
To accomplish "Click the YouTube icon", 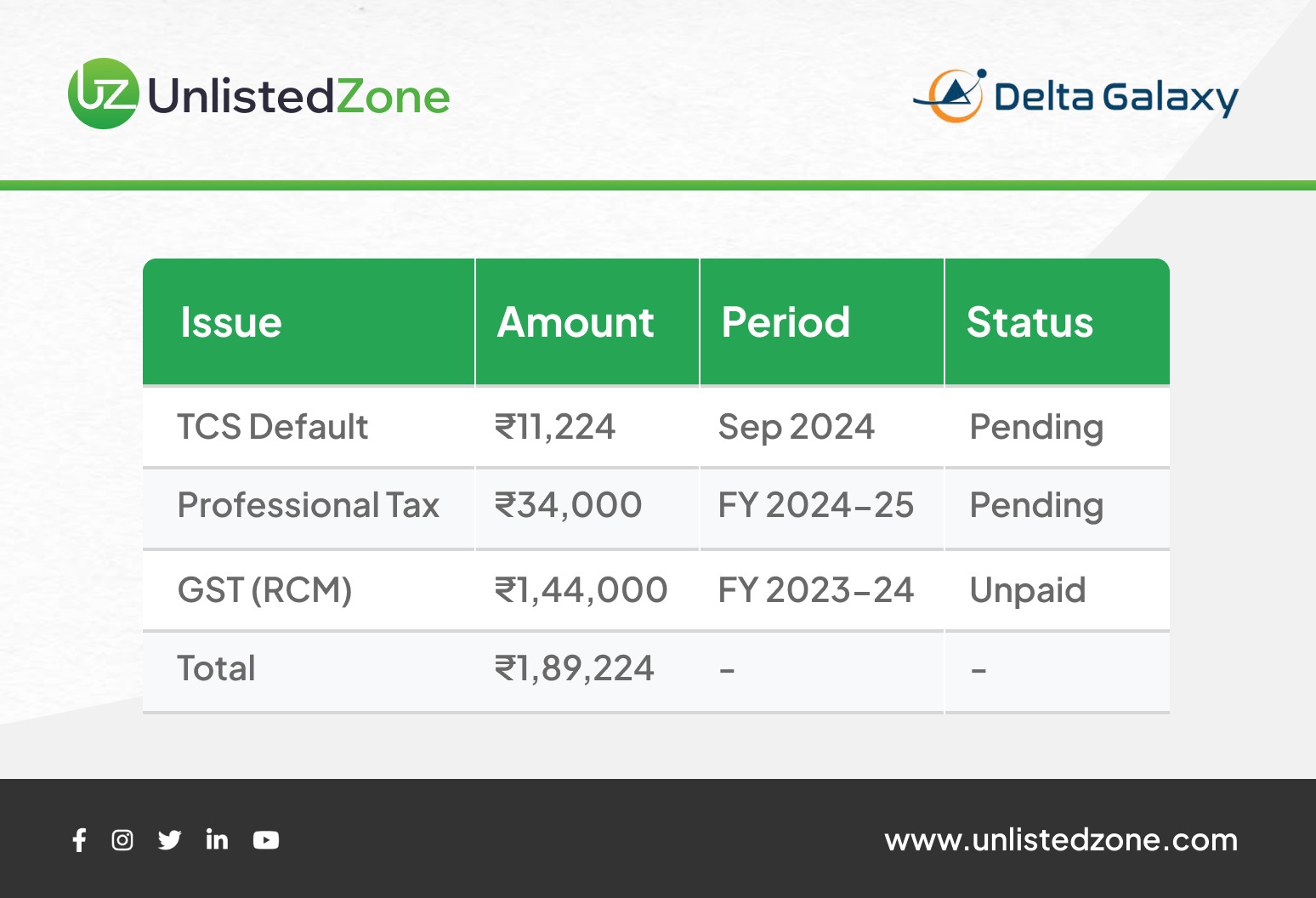I will pyautogui.click(x=266, y=840).
